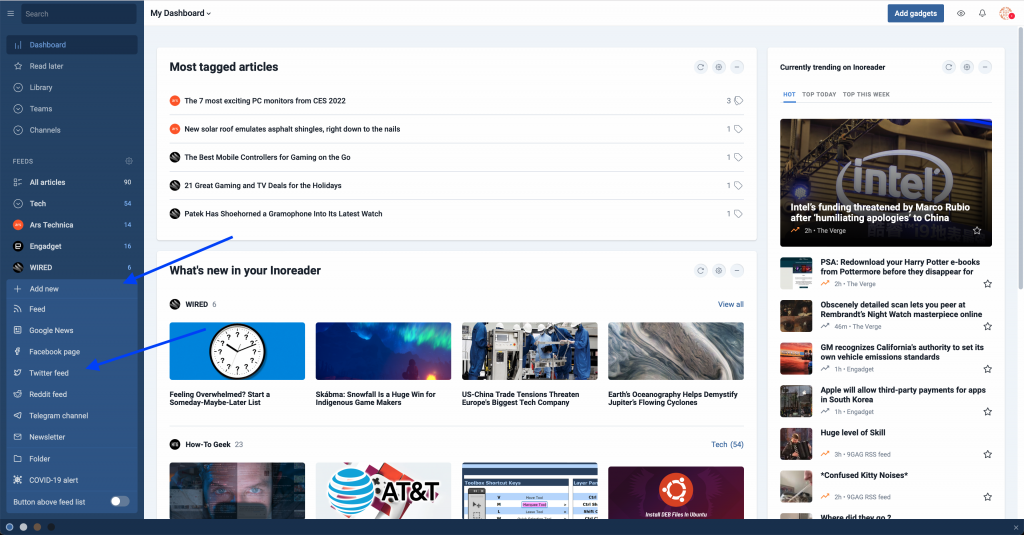Toggle the eye view icon in header
The image size is (1024, 535).
(x=961, y=14)
